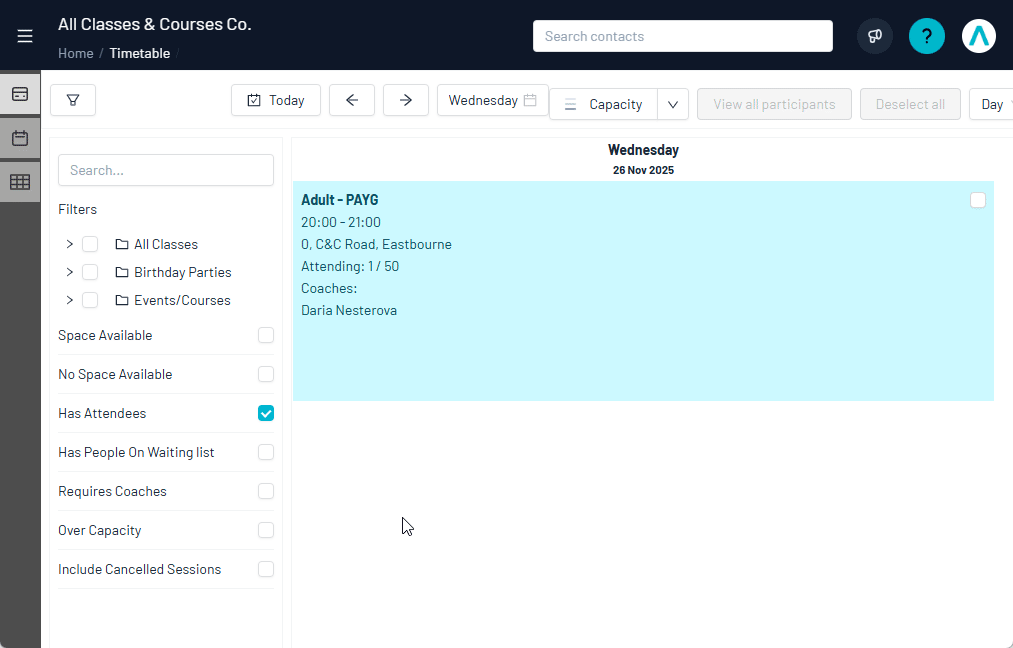Screen dimensions: 1013x648
Task: Click the Search contacts field
Action: (682, 36)
